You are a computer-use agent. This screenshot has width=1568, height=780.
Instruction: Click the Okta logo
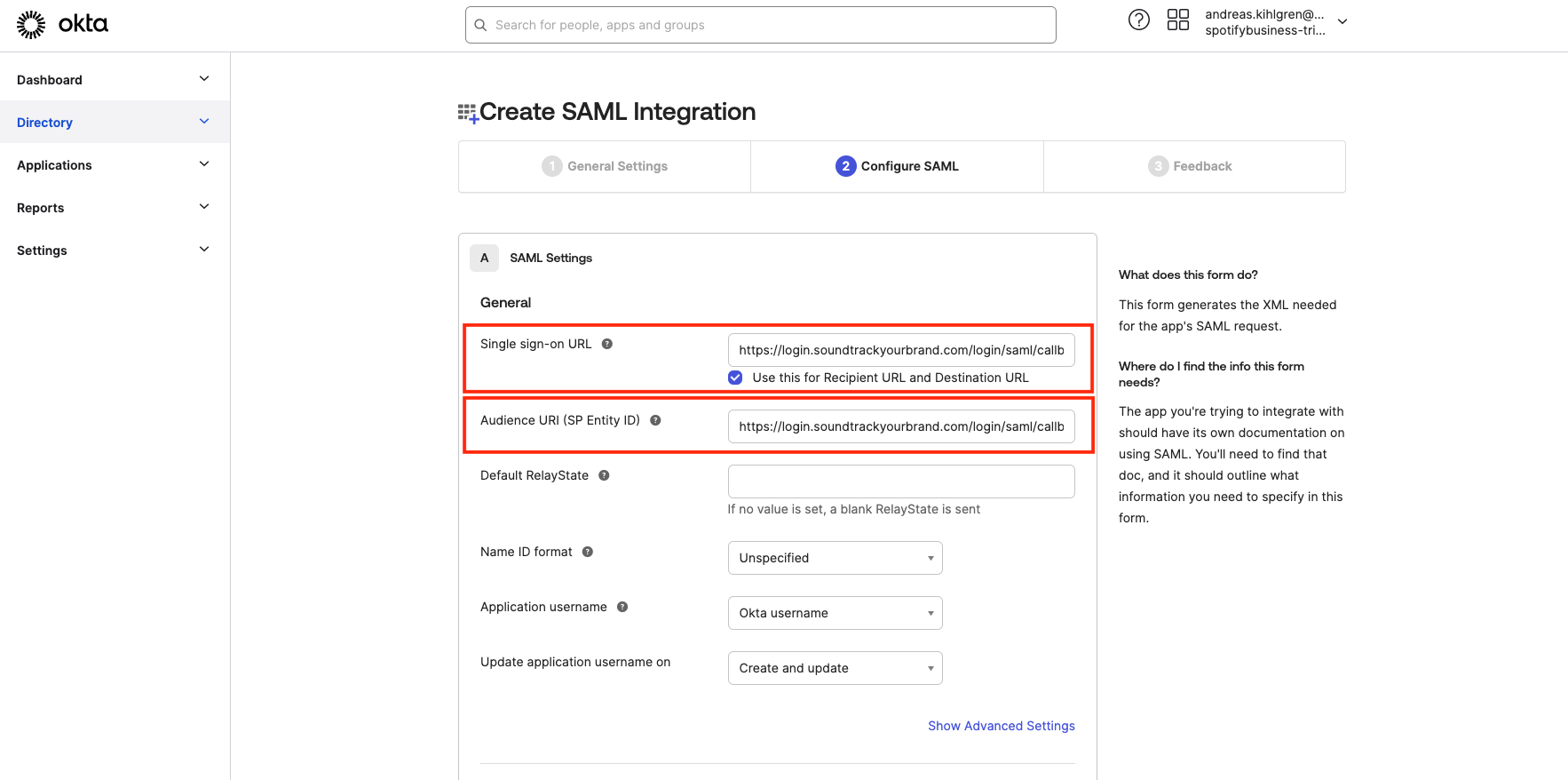(x=62, y=24)
